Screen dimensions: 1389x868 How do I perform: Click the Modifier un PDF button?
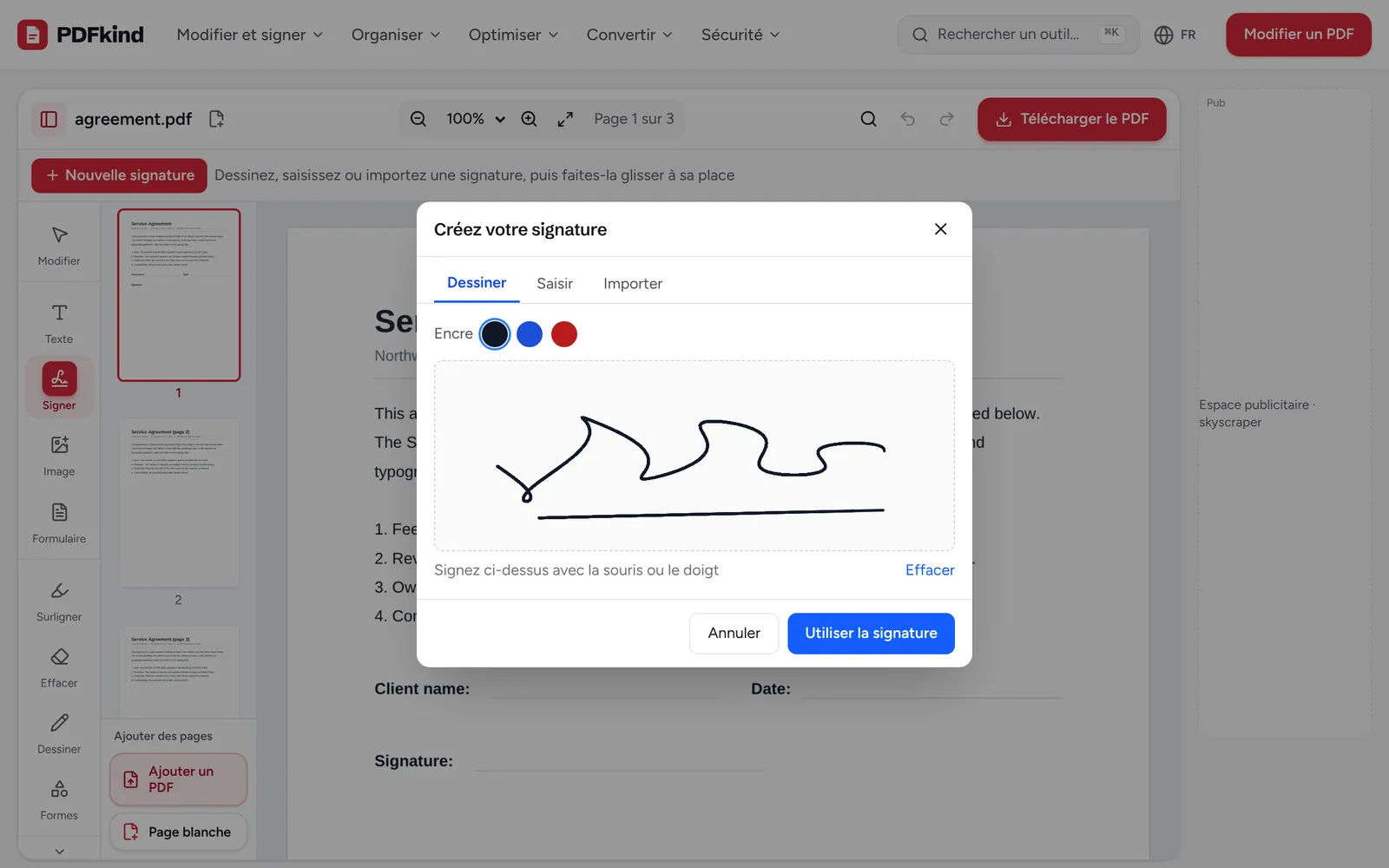pos(1298,35)
